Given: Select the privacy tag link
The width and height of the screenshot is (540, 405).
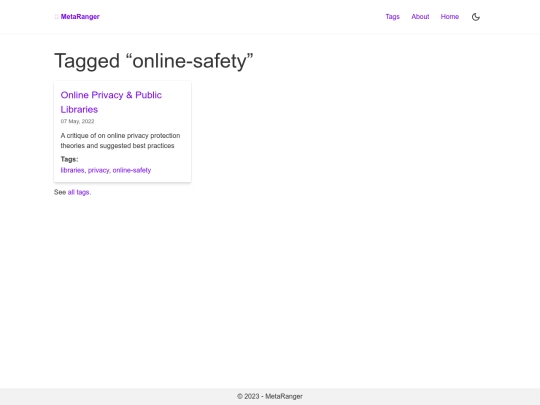Looking at the screenshot, I should click(x=98, y=170).
